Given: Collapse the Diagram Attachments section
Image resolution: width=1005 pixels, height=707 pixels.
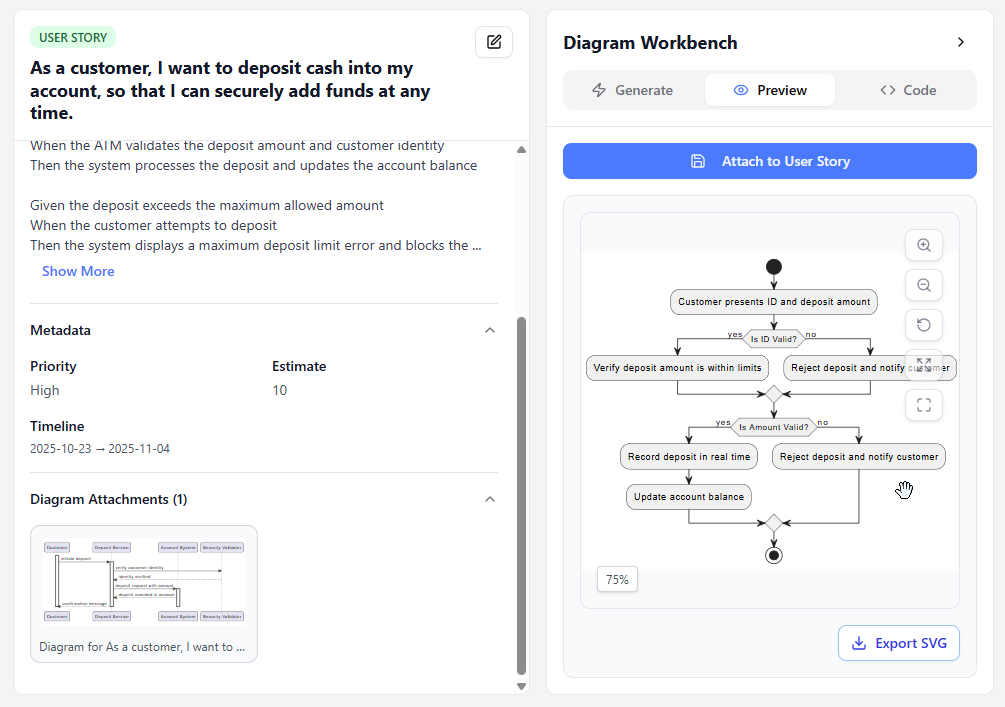Looking at the screenshot, I should click(489, 499).
